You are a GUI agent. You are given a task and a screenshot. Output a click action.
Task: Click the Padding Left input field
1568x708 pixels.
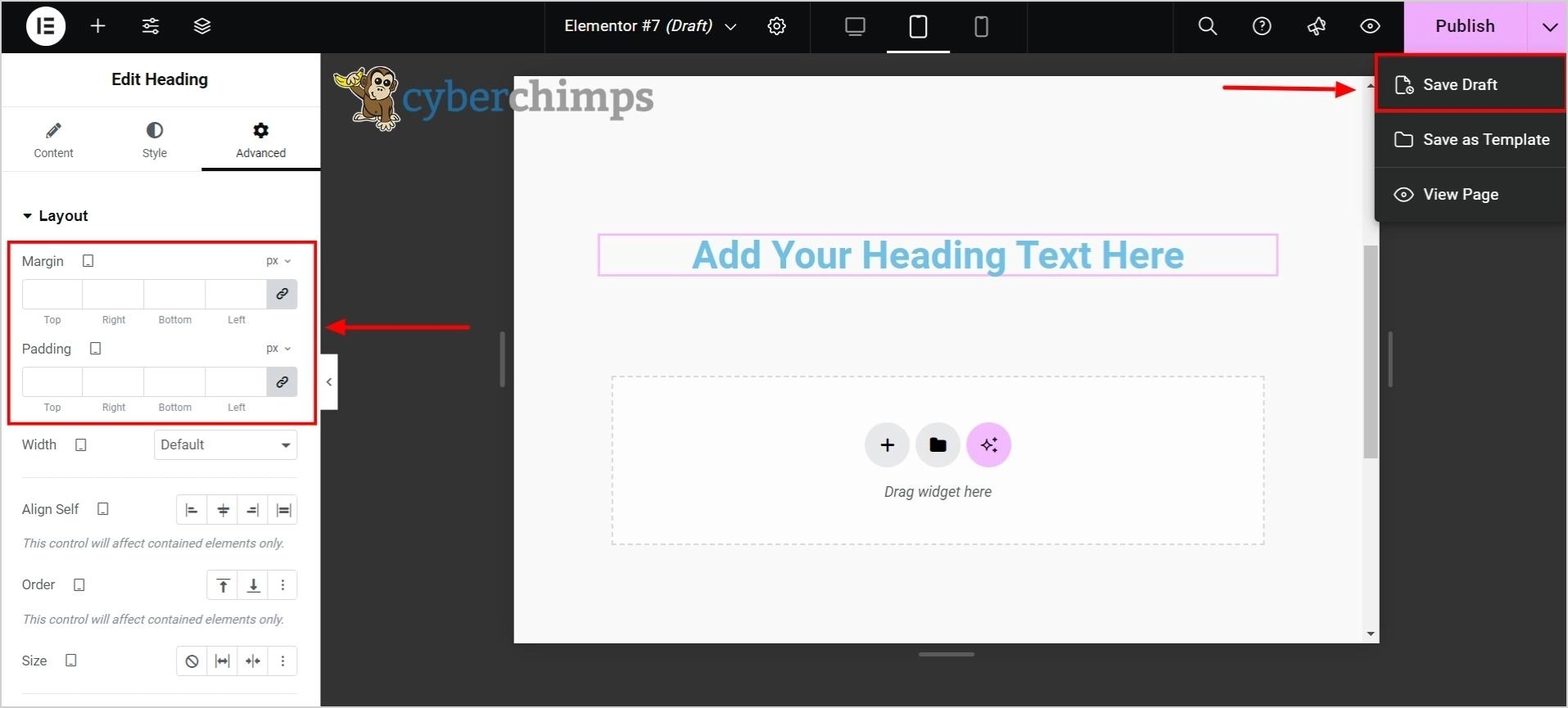point(236,382)
